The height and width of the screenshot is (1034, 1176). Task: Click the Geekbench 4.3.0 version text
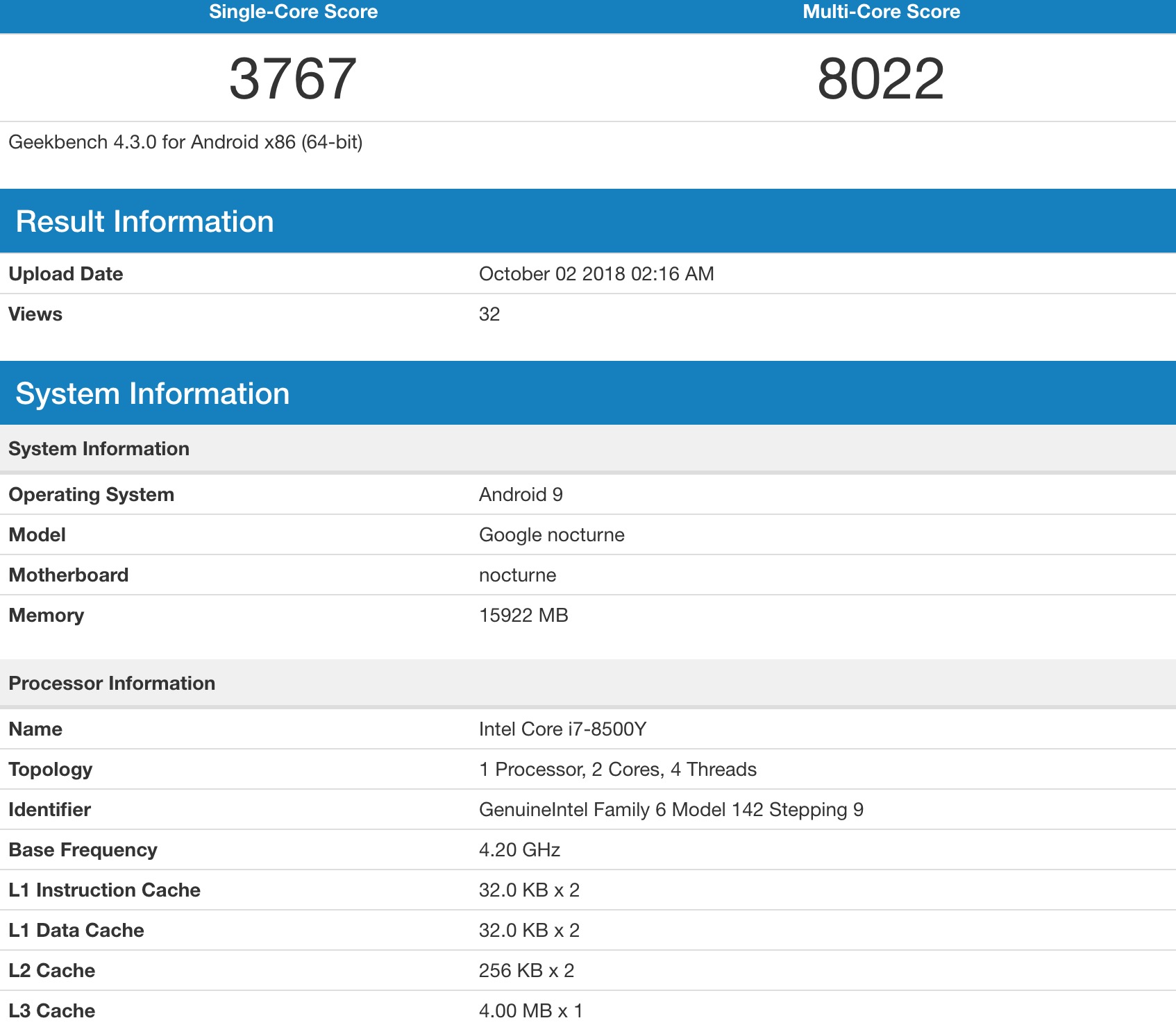click(x=185, y=142)
